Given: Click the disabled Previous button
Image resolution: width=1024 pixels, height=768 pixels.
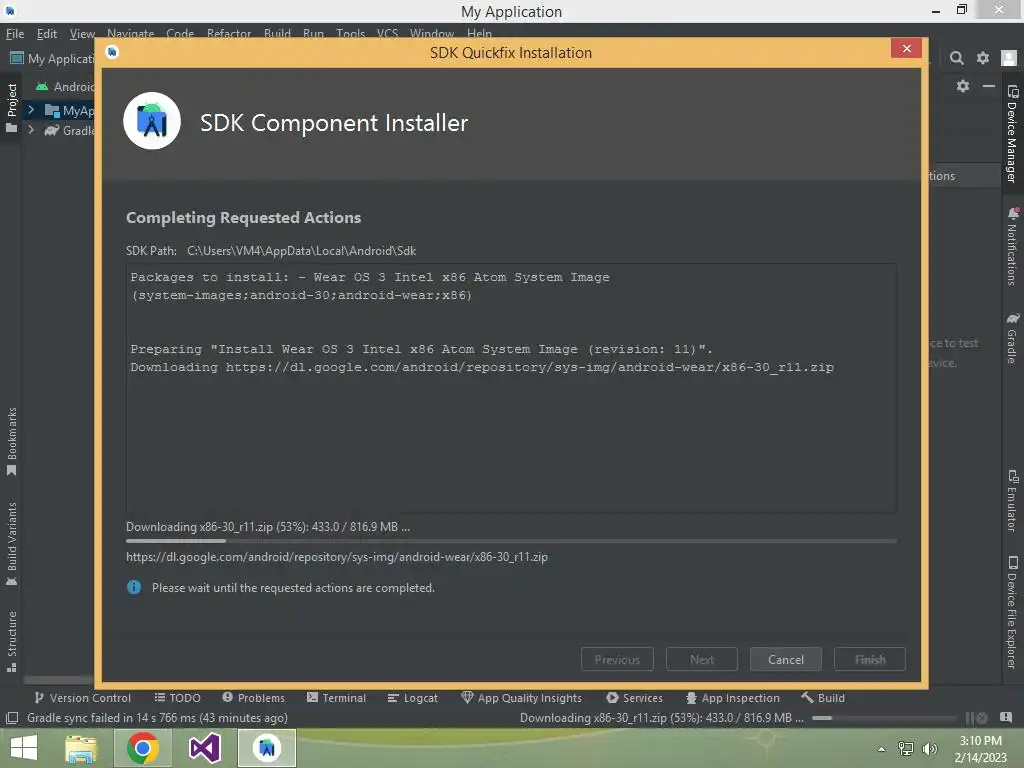Looking at the screenshot, I should tap(617, 659).
